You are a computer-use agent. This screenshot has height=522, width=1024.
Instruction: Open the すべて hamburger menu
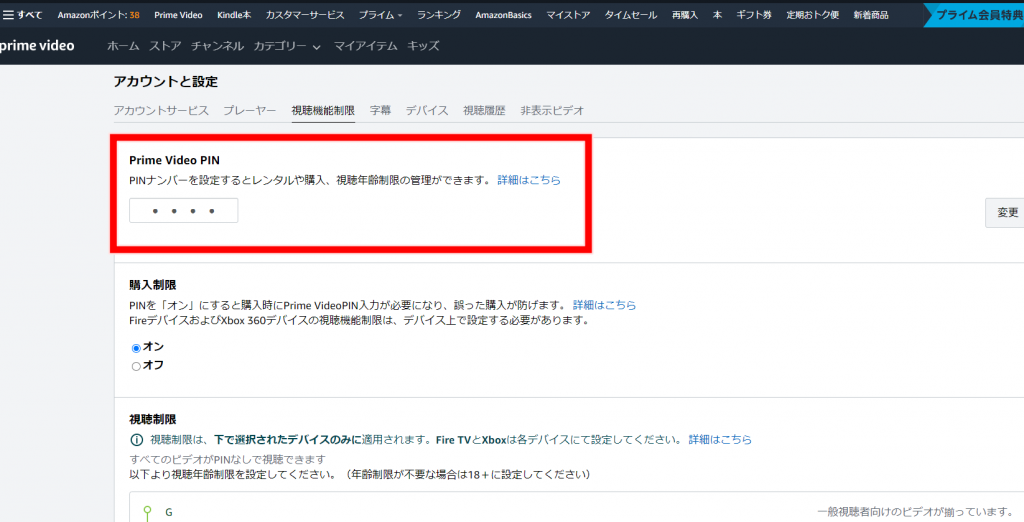pyautogui.click(x=22, y=15)
